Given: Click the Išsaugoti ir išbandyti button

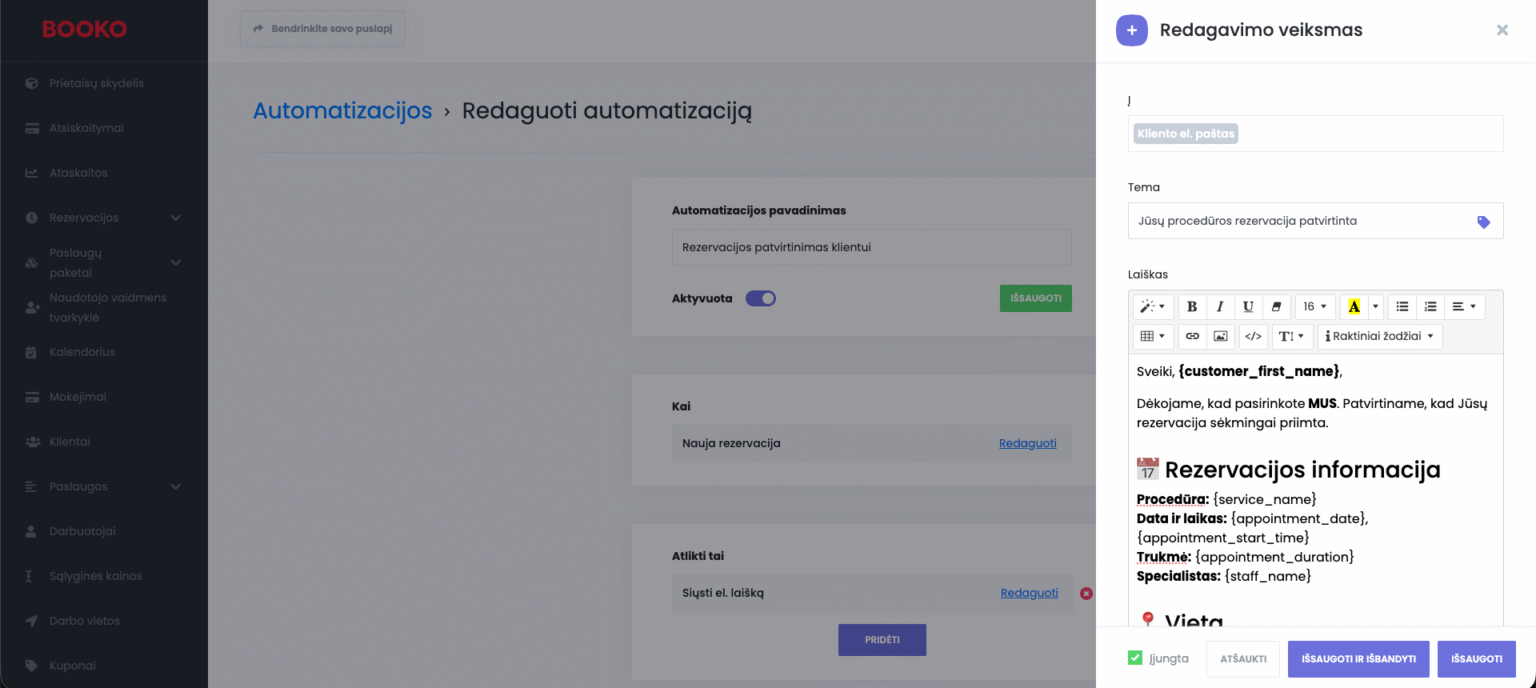Looking at the screenshot, I should 1358,659.
